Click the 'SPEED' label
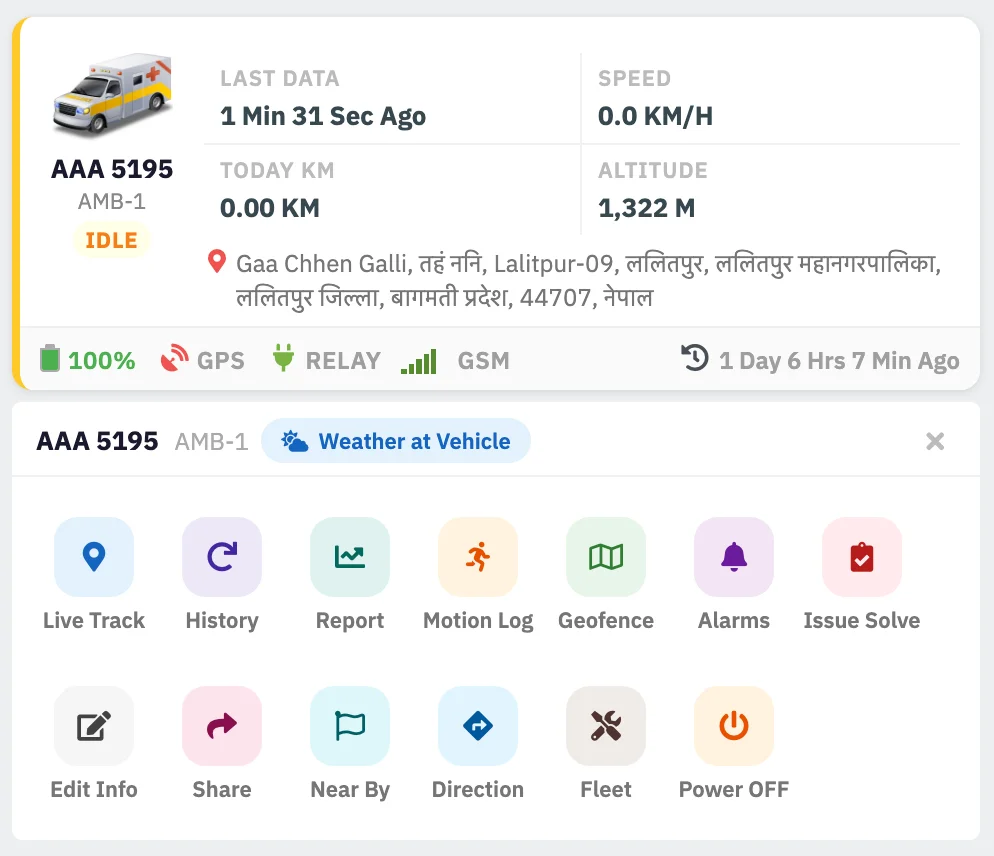This screenshot has height=856, width=994. 635,78
